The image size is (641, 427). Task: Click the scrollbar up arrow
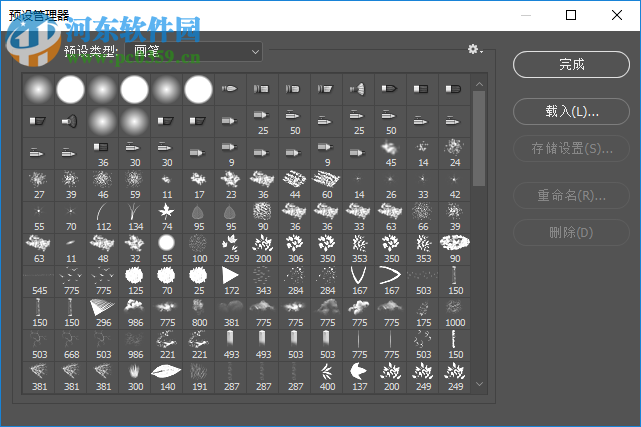coord(479,84)
